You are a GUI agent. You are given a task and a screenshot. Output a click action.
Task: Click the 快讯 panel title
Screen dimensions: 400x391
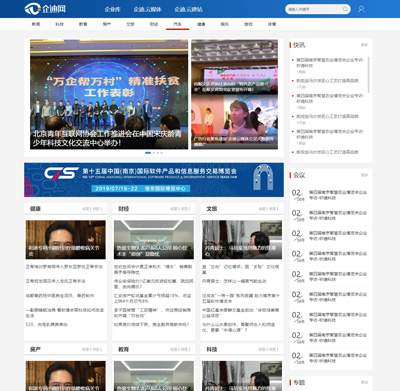point(299,45)
